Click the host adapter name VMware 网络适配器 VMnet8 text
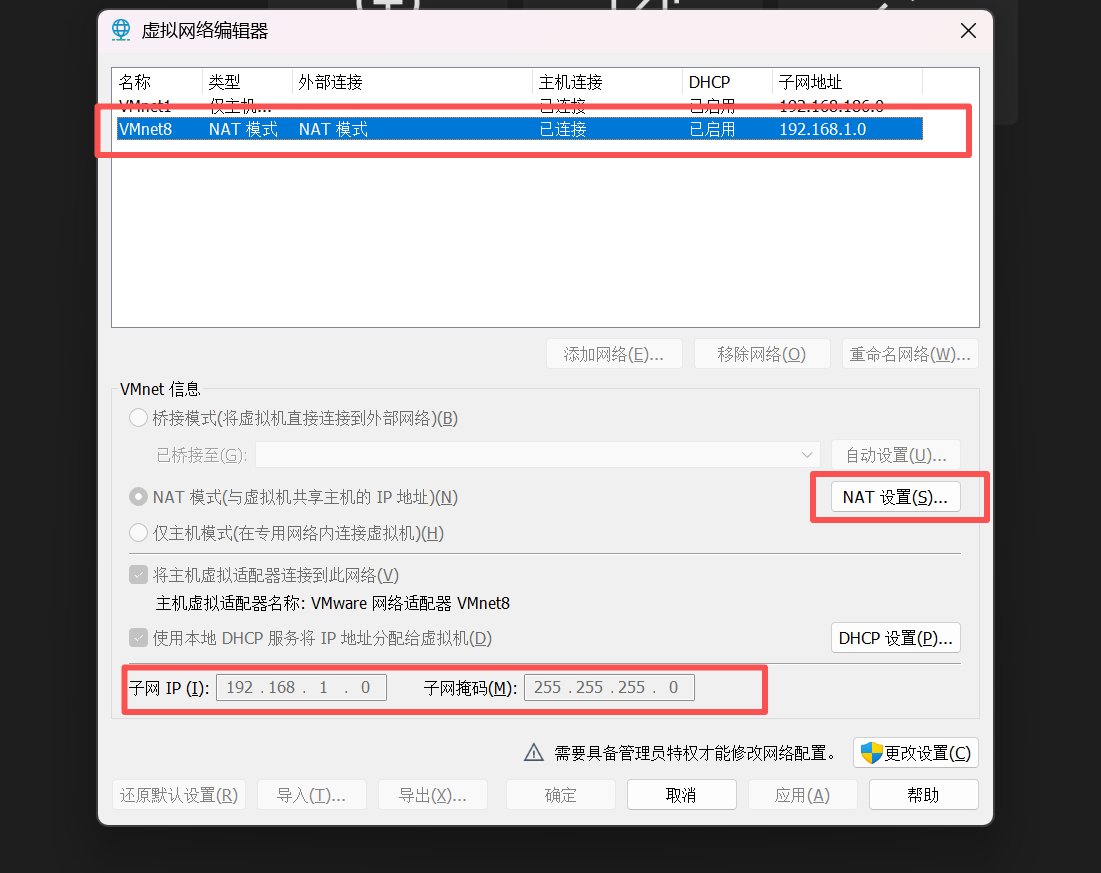This screenshot has width=1101, height=873. (x=410, y=603)
